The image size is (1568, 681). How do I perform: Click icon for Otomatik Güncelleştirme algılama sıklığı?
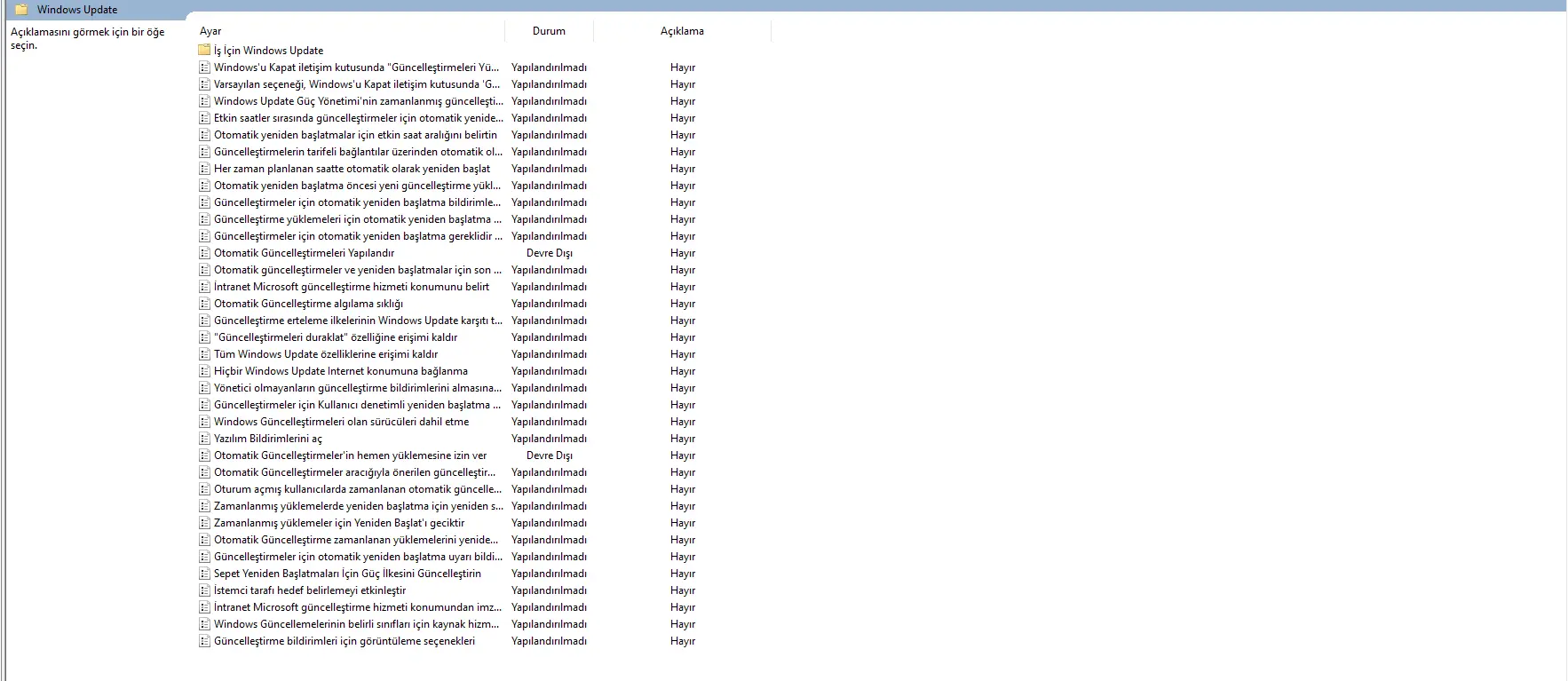click(x=204, y=304)
